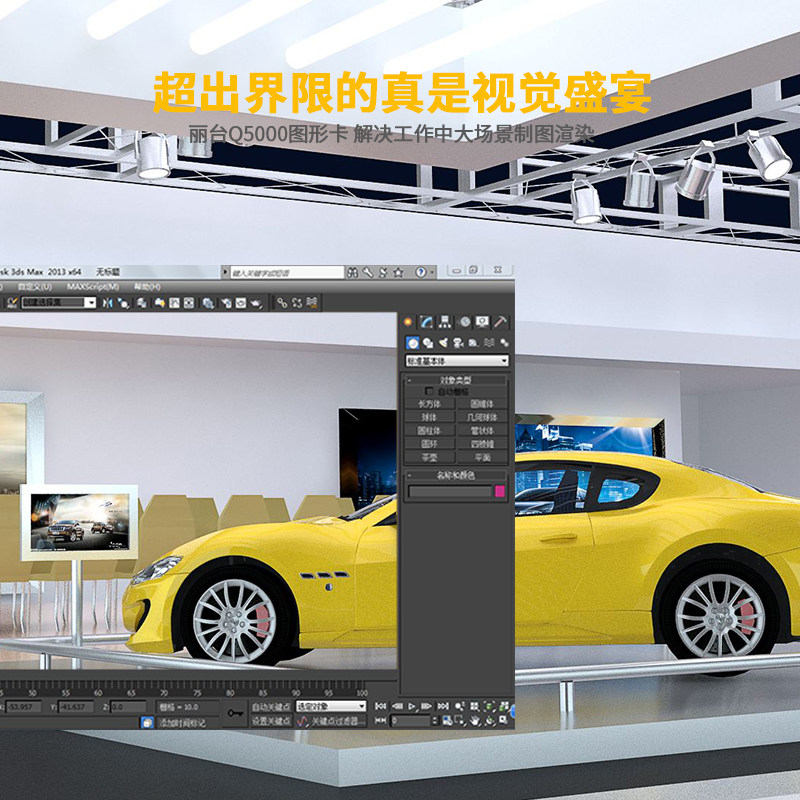Toggle the selection lock icon by 添加时间标记
800x800 pixels.
click(147, 722)
